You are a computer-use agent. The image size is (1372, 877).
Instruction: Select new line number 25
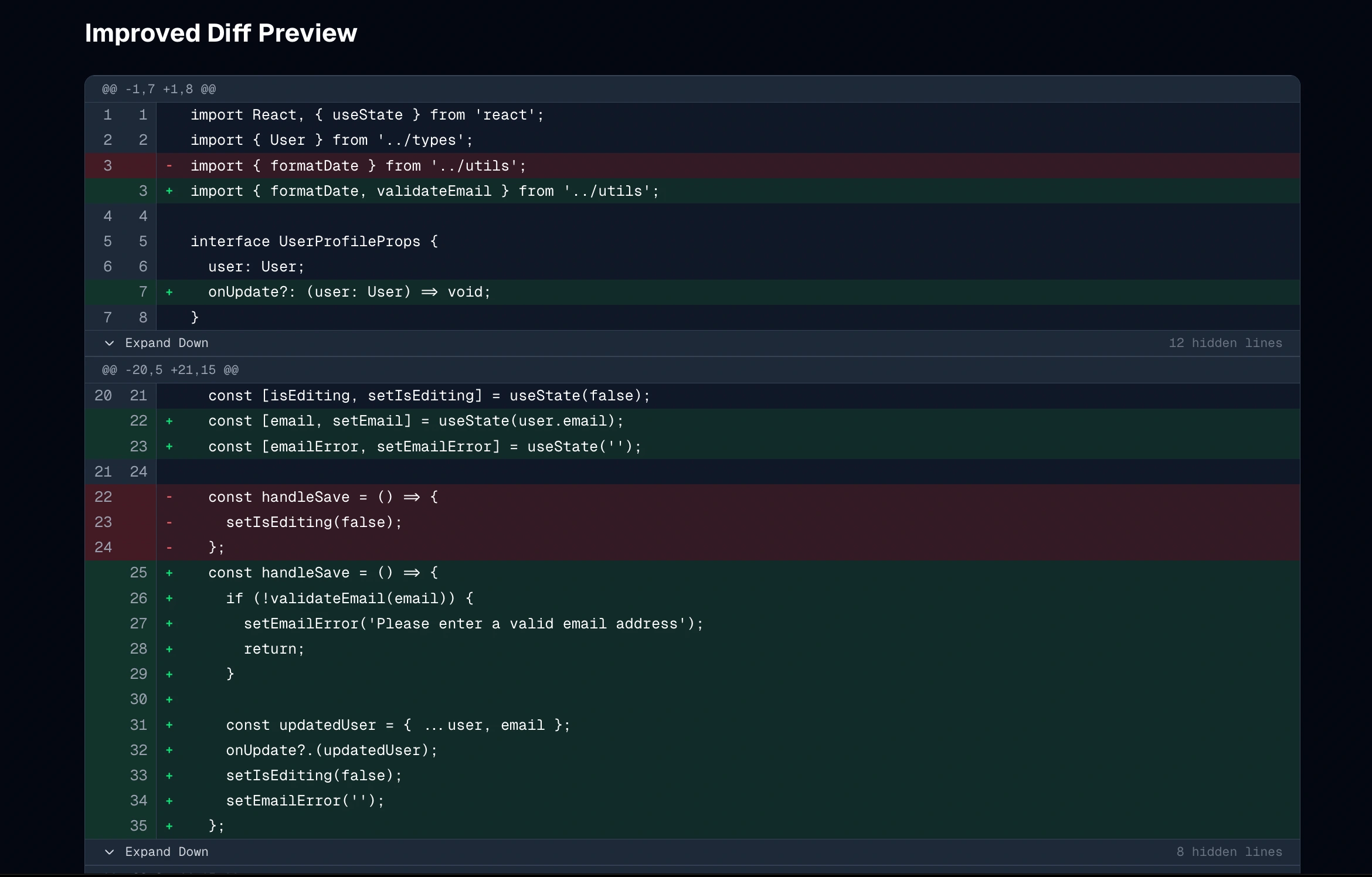[x=138, y=573]
